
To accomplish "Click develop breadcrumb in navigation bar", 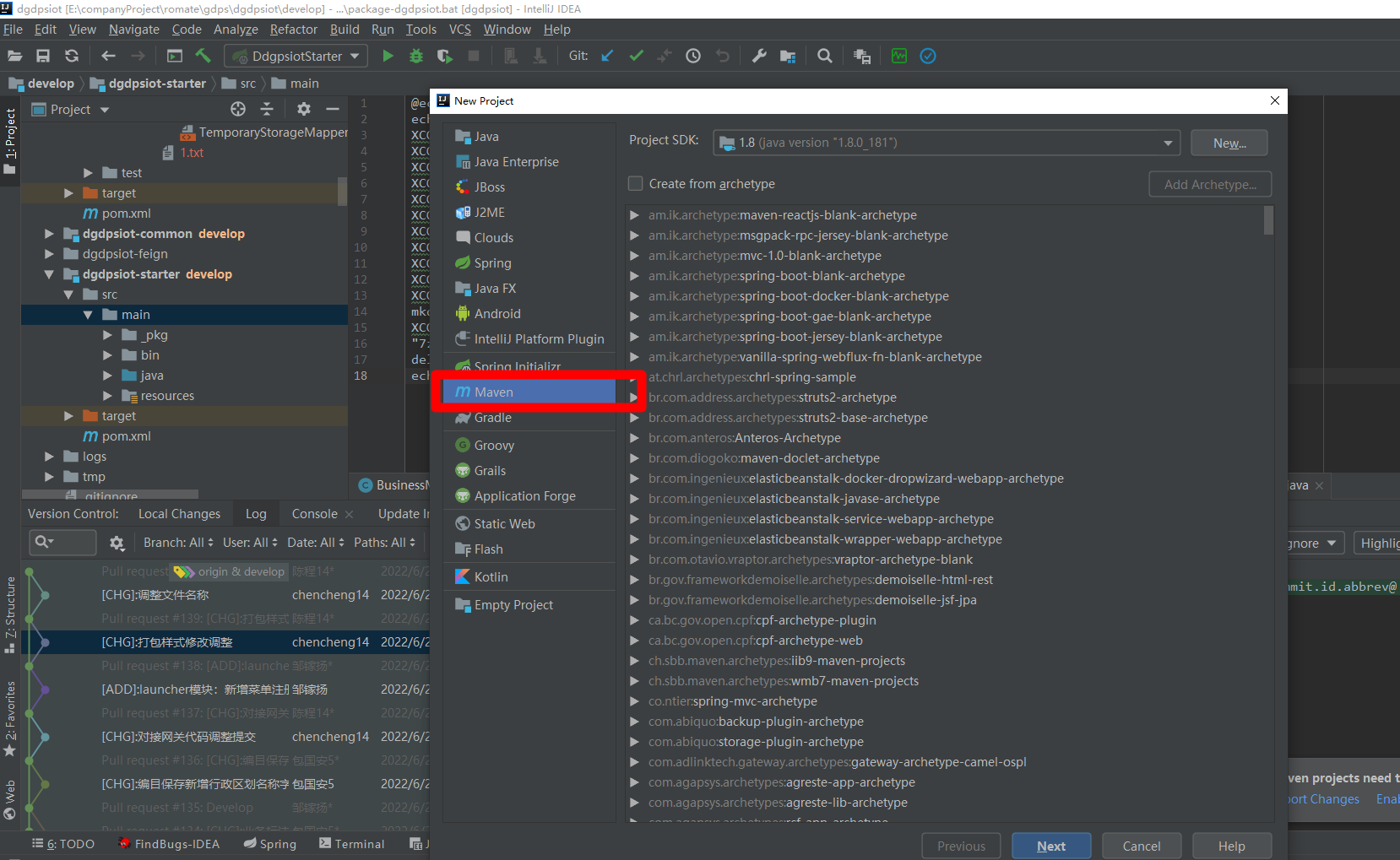I will pyautogui.click(x=50, y=84).
